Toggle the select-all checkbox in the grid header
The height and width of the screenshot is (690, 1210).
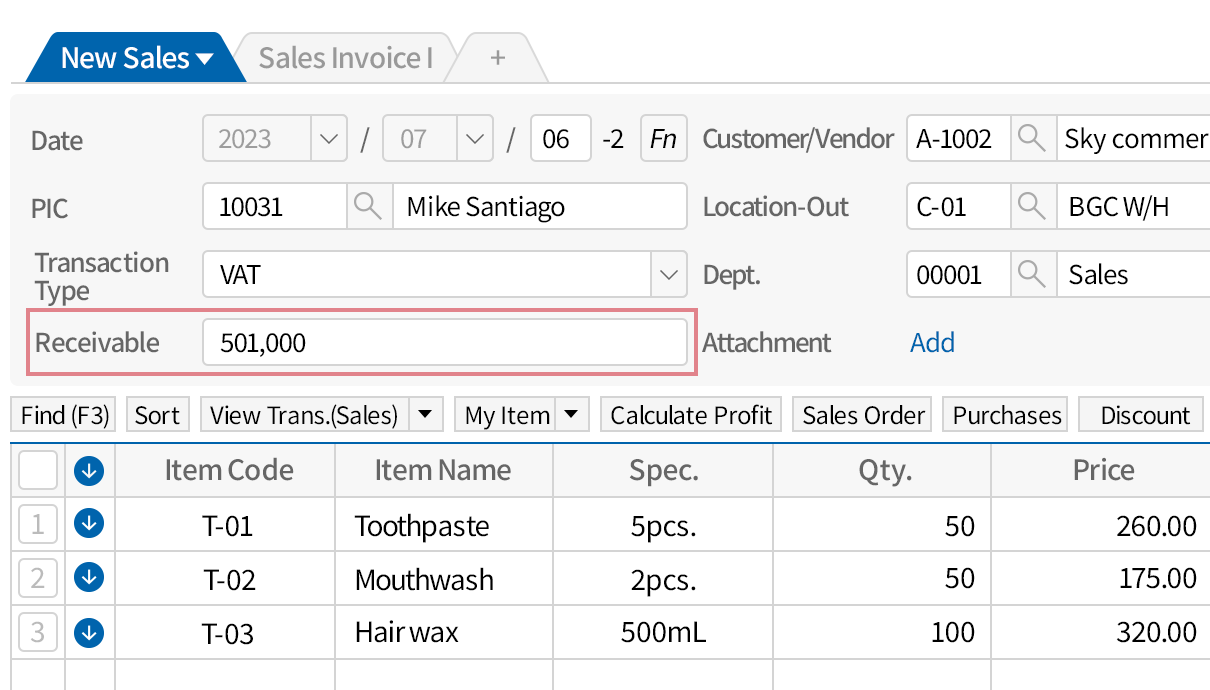click(38, 469)
